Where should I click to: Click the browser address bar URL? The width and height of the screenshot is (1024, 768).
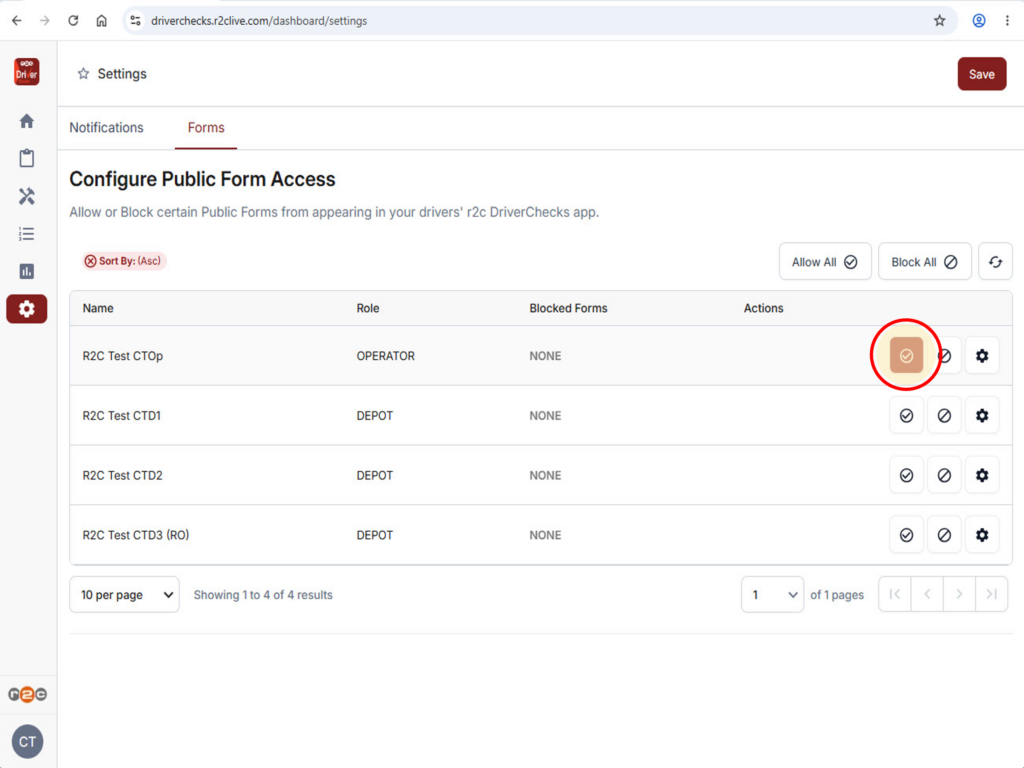coord(259,21)
